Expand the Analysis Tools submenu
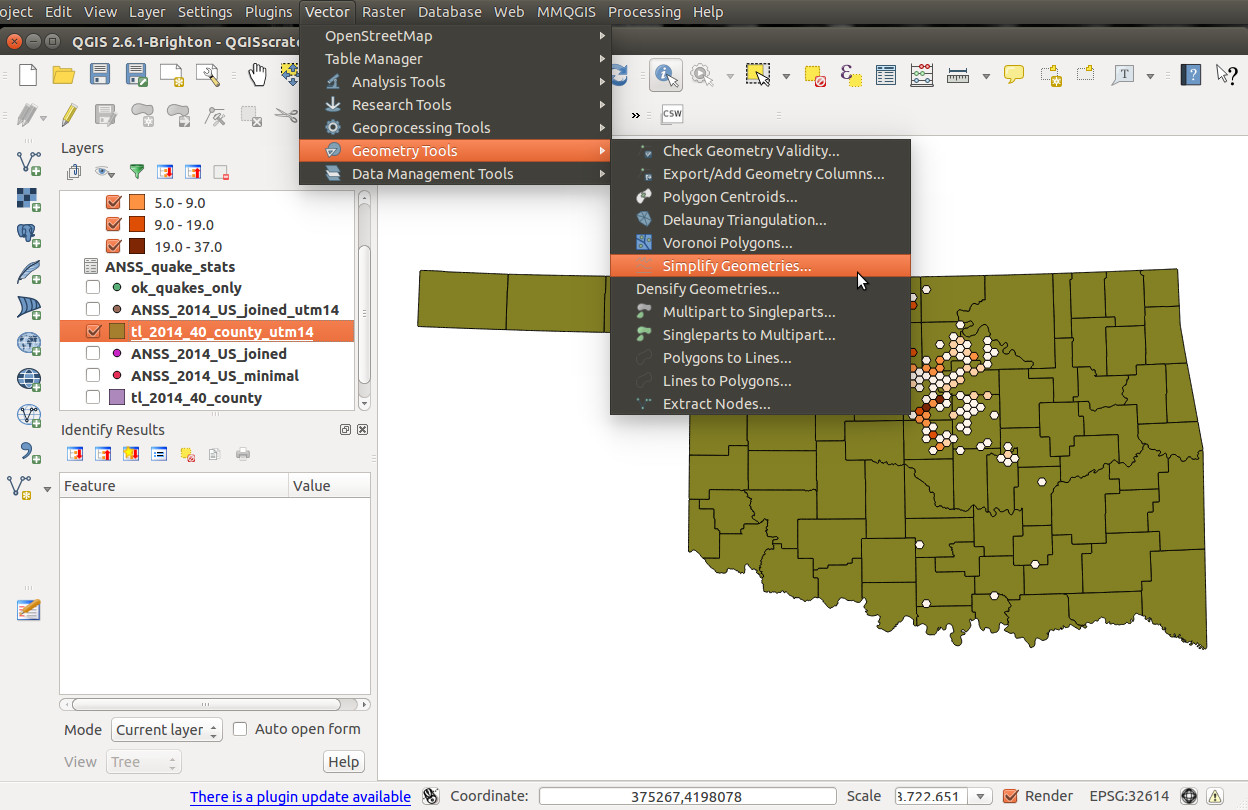Image resolution: width=1248 pixels, height=810 pixels. 455,82
